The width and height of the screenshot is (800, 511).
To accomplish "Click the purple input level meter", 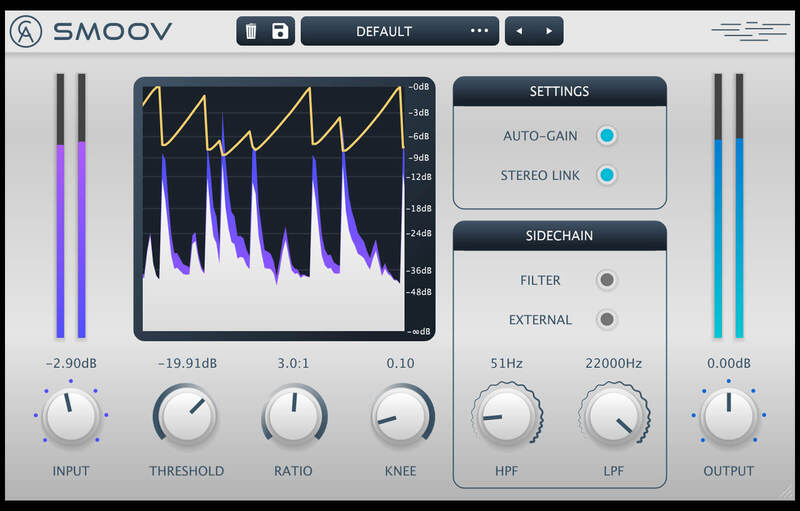I will [71, 206].
